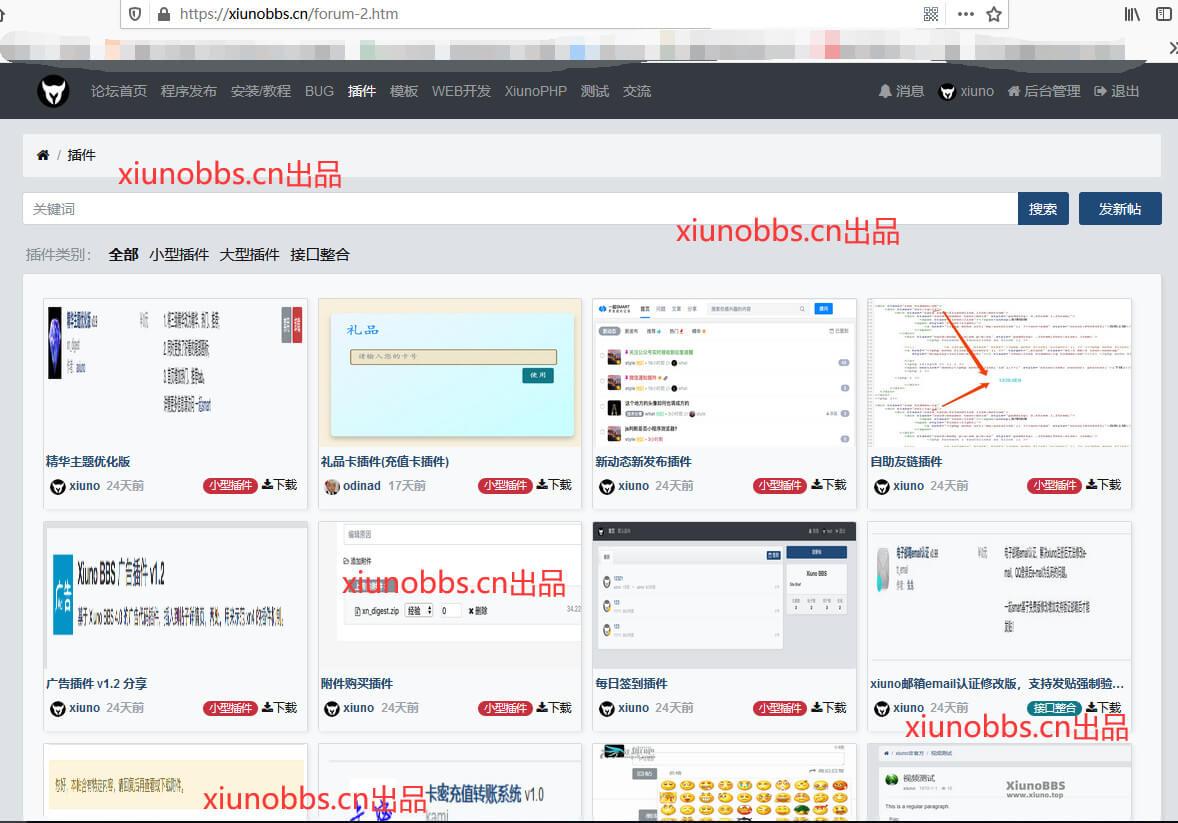The image size is (1178, 823).
Task: Download the 附件购买插件 plugin
Action: pos(554,707)
